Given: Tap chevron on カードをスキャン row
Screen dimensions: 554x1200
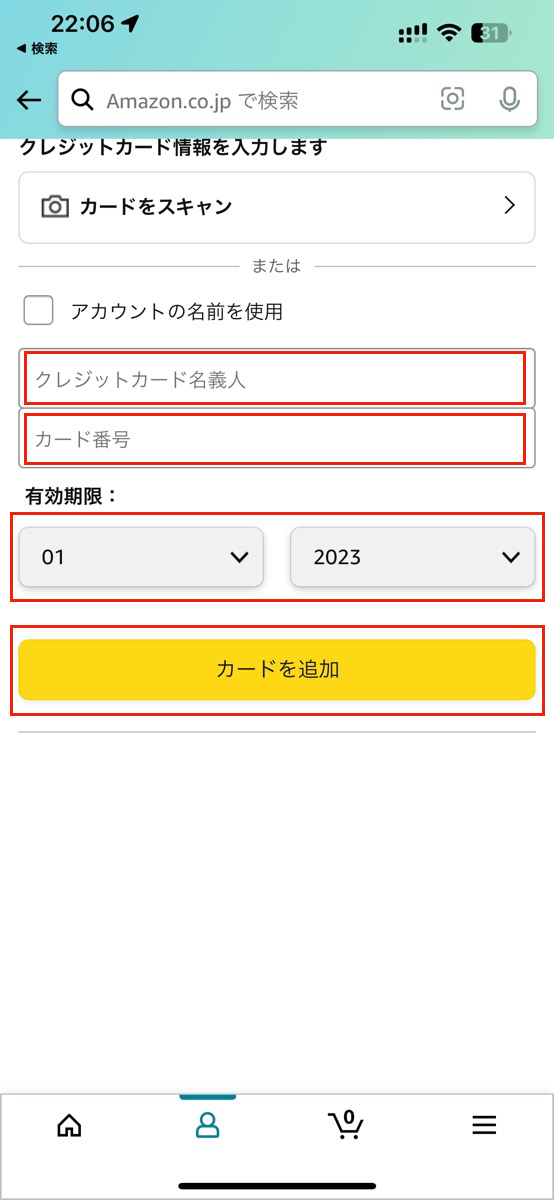Looking at the screenshot, I should pos(509,206).
